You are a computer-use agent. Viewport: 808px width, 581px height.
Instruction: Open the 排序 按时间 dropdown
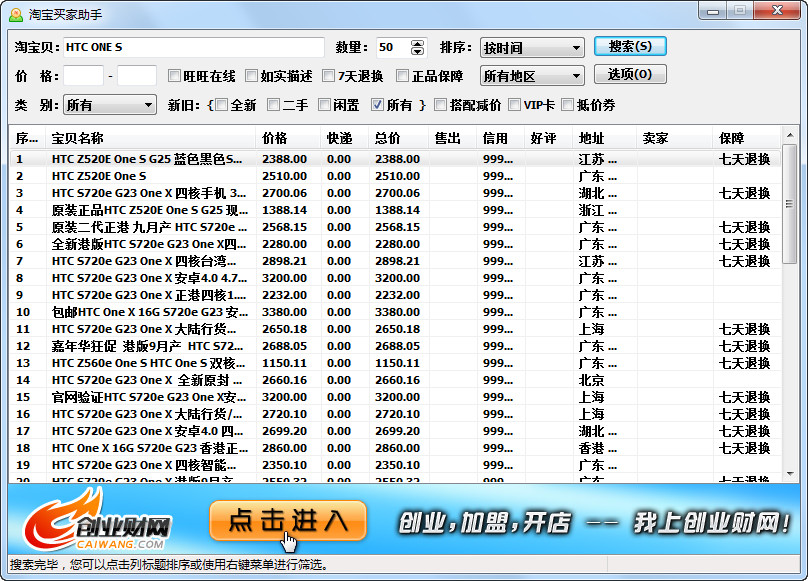(532, 48)
